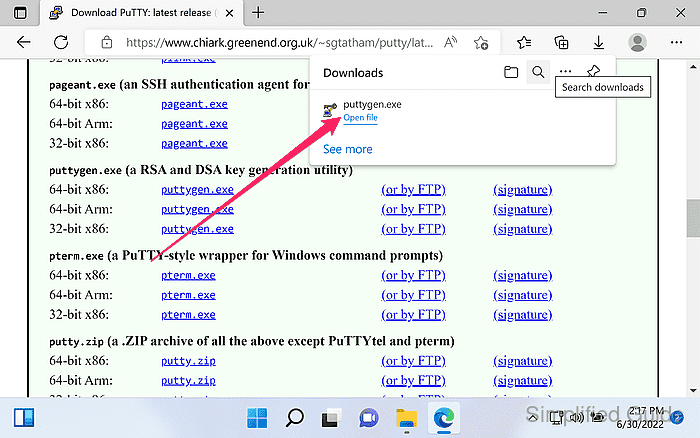Download 64-bit x86 puttygen.exe

197,190
